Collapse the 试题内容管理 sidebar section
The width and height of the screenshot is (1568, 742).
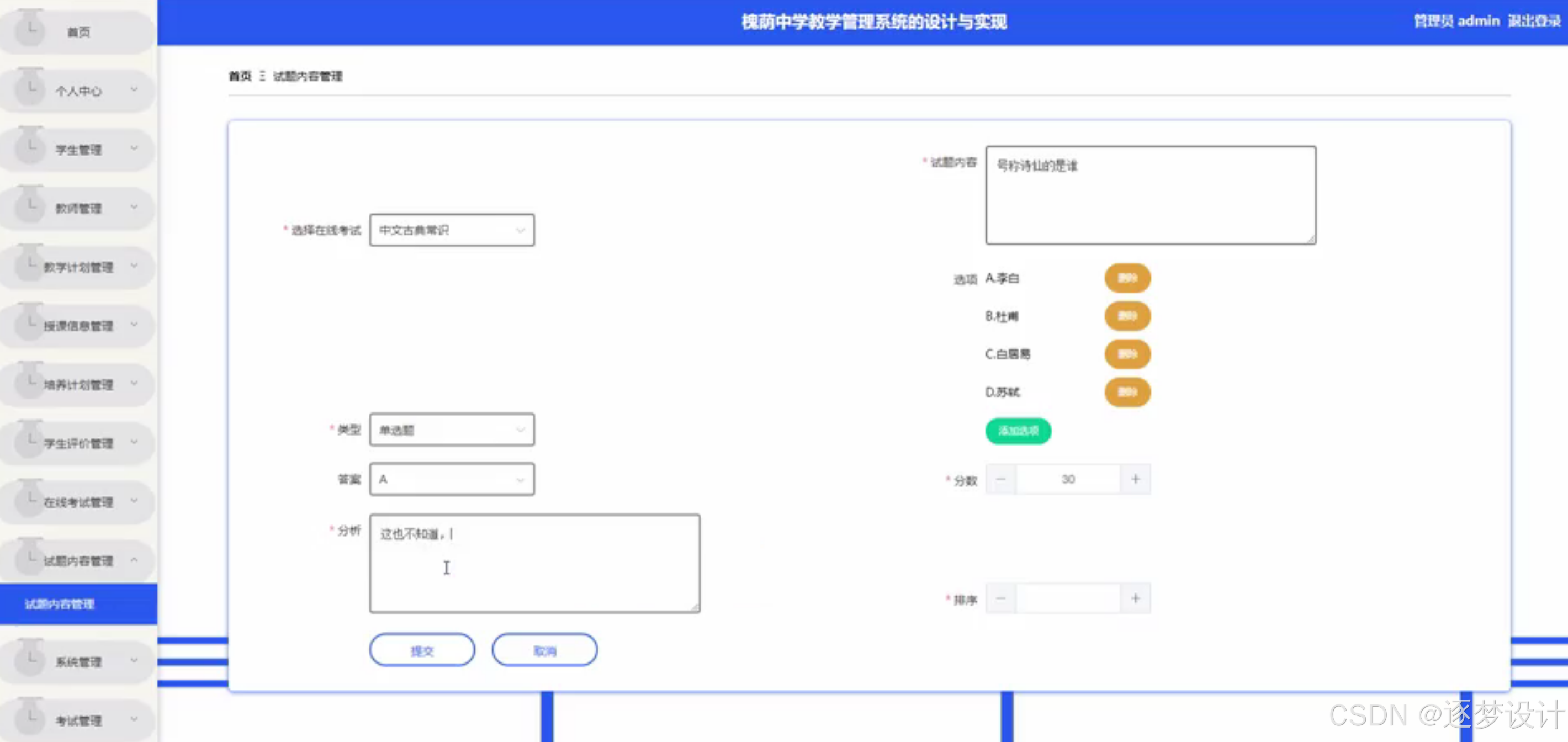[x=135, y=560]
